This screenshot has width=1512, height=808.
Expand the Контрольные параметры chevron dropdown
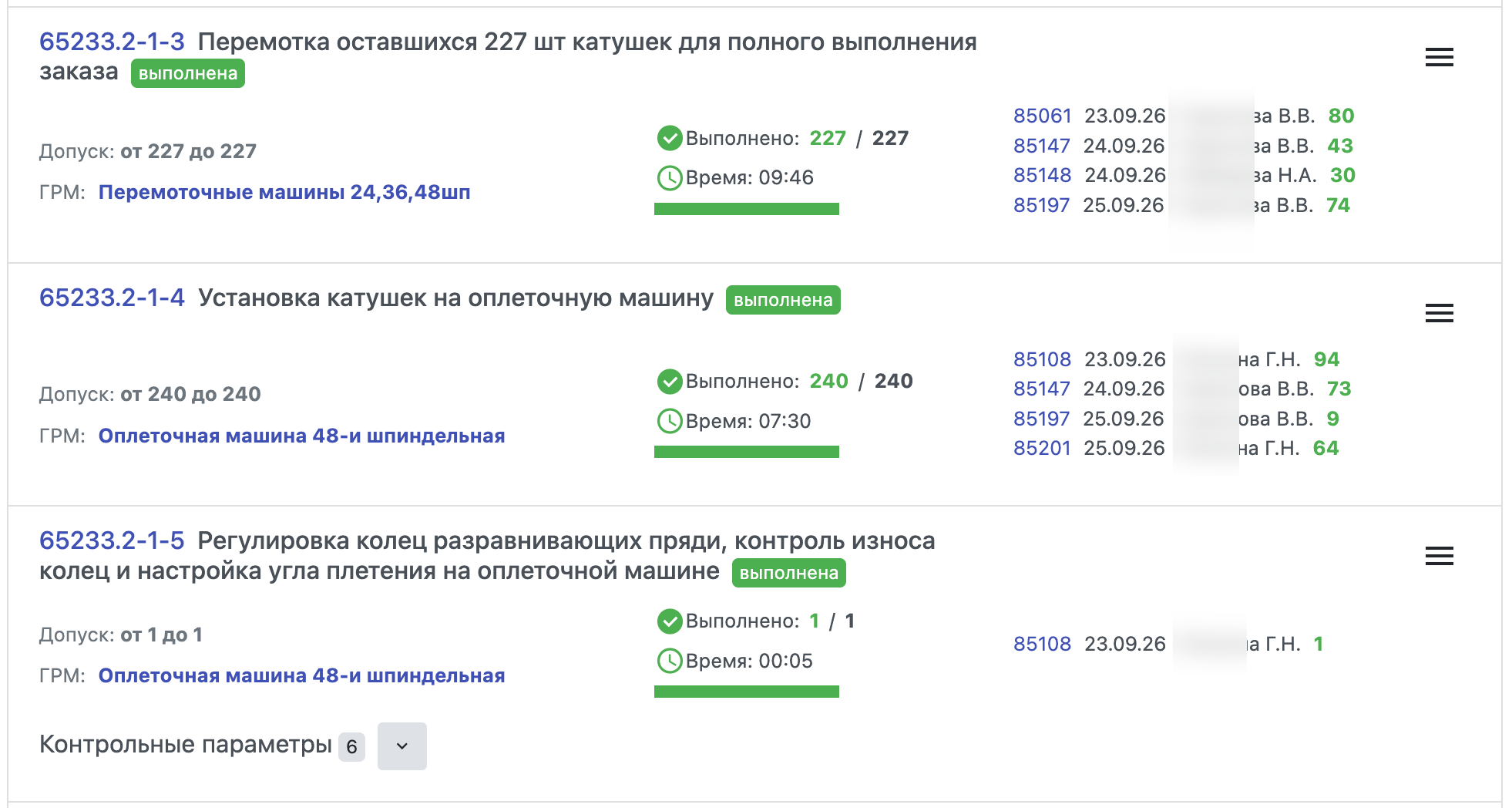click(x=402, y=746)
